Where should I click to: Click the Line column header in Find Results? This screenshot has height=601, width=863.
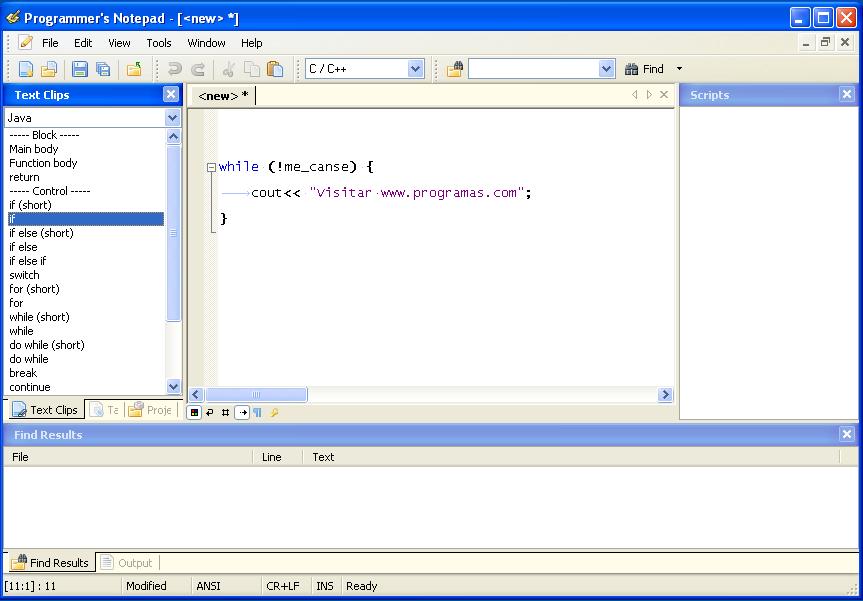[x=277, y=457]
